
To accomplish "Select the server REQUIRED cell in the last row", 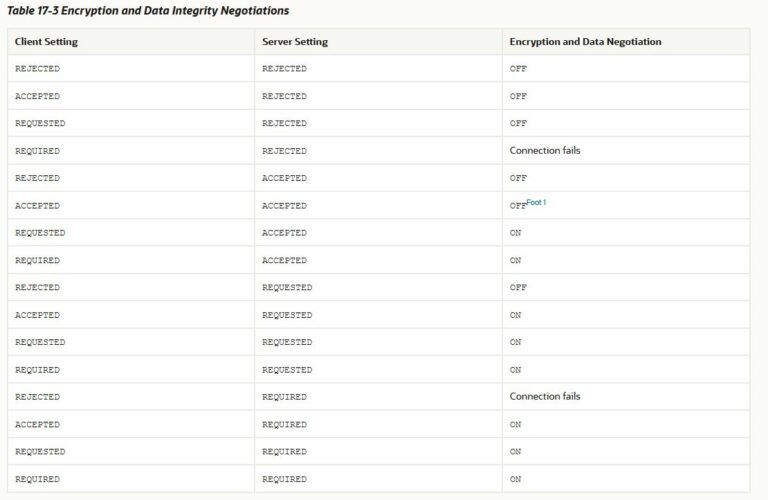I will click(x=284, y=479).
